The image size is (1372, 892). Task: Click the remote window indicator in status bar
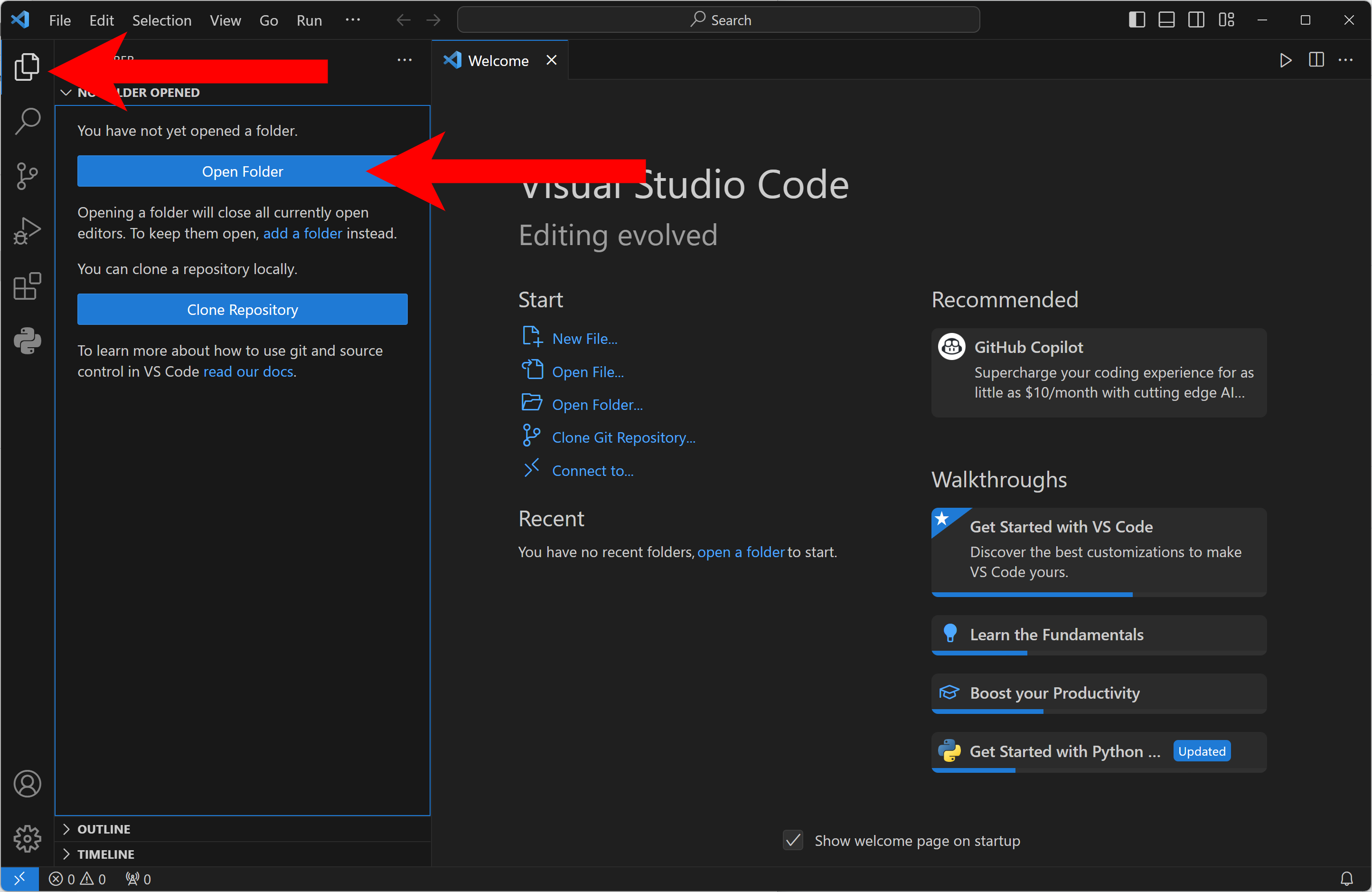tap(19, 879)
